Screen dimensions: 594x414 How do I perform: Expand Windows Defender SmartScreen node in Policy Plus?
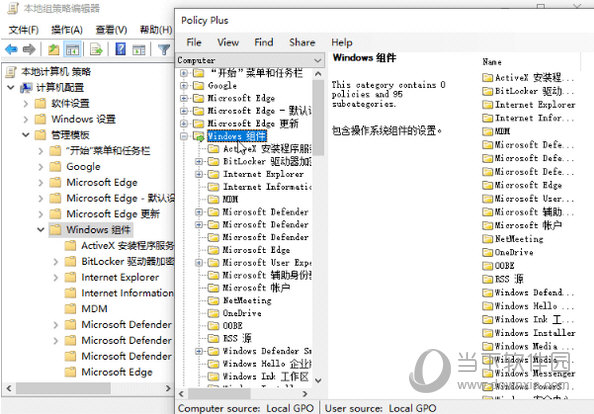pos(199,351)
